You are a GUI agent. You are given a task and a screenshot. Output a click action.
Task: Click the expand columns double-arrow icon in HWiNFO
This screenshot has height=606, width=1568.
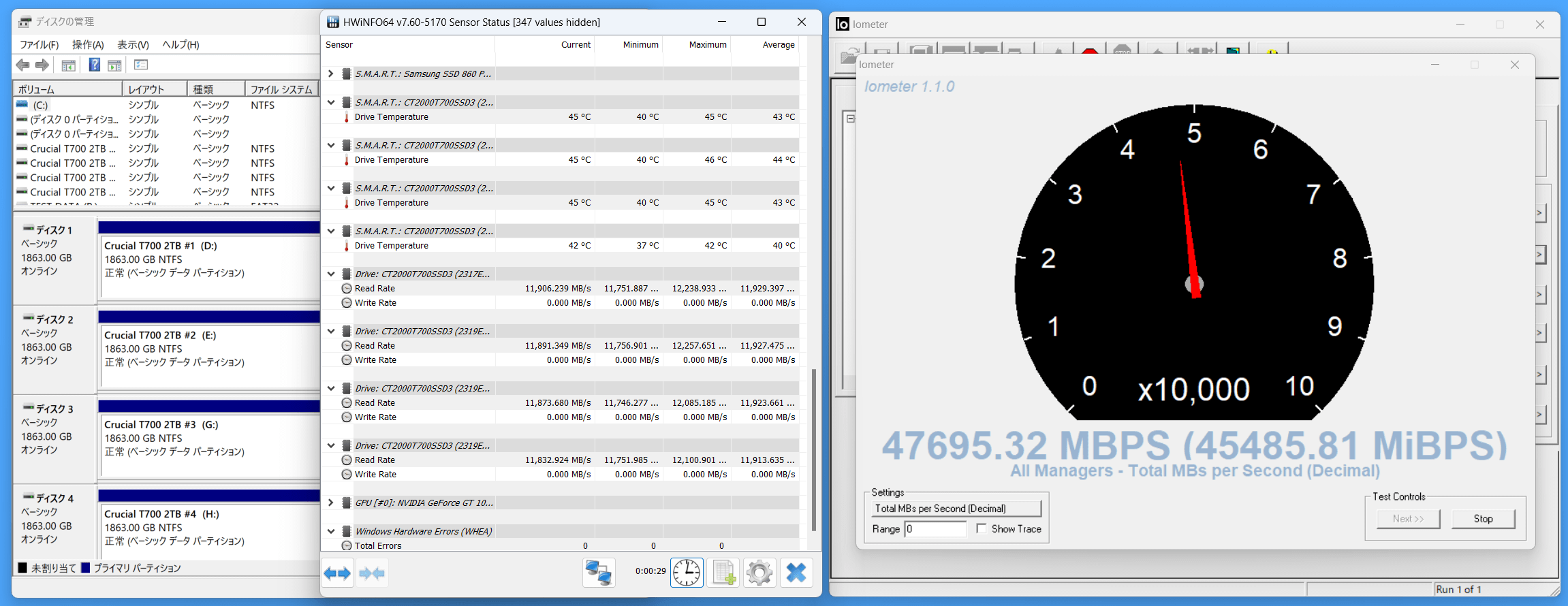[x=337, y=573]
